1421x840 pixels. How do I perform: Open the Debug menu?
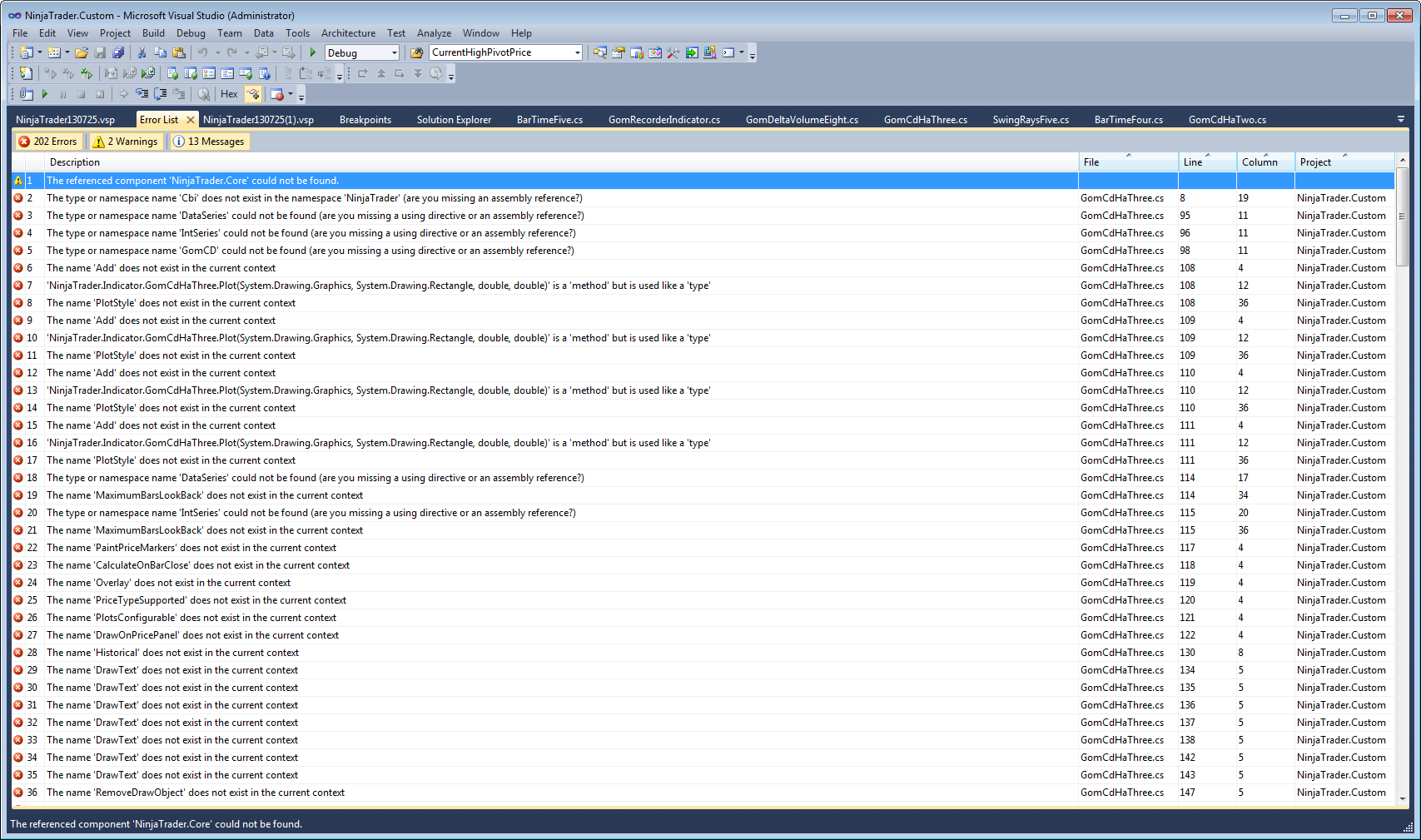pos(191,33)
